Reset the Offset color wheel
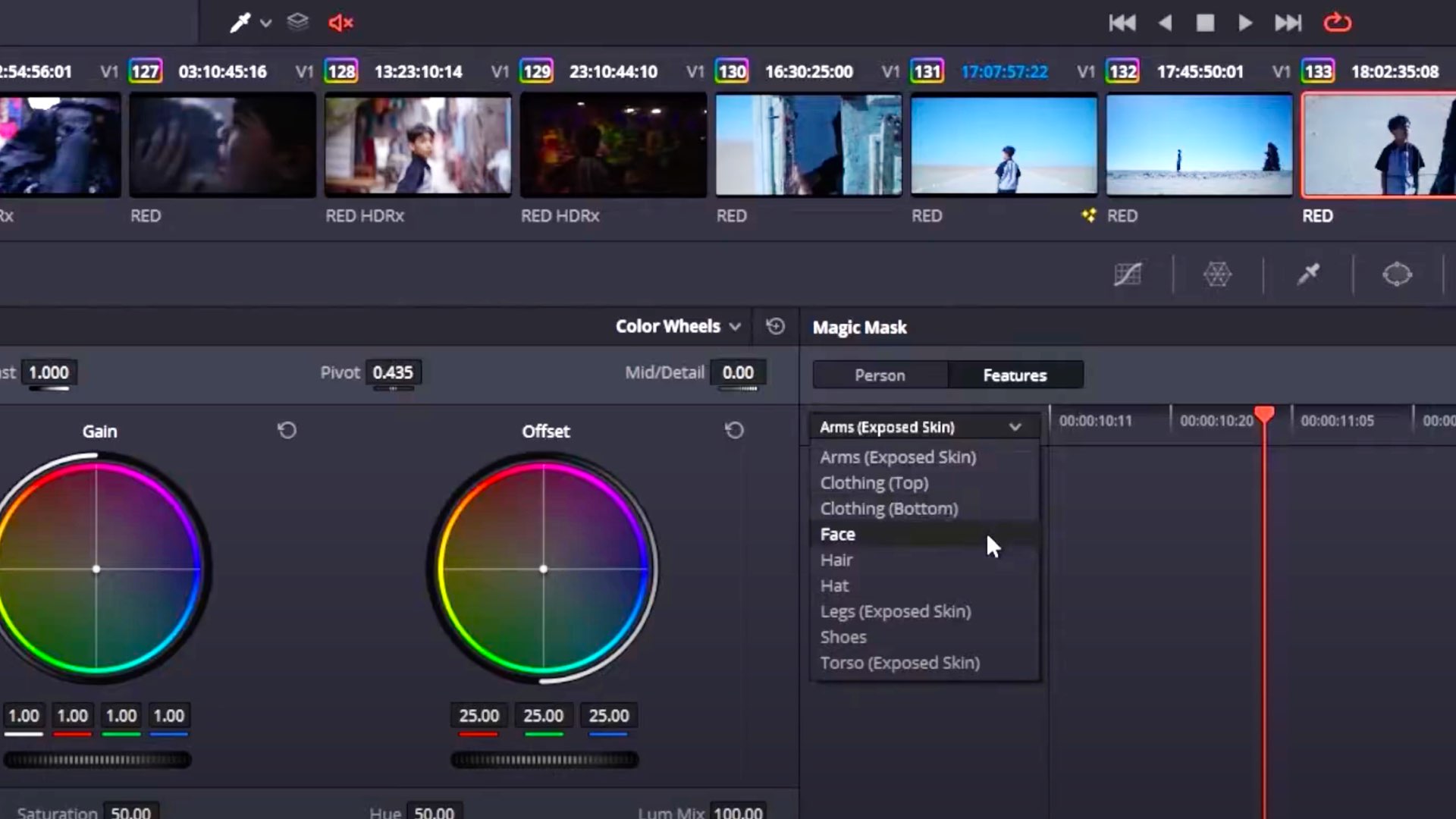Screen dimensions: 1456x819 (734, 431)
